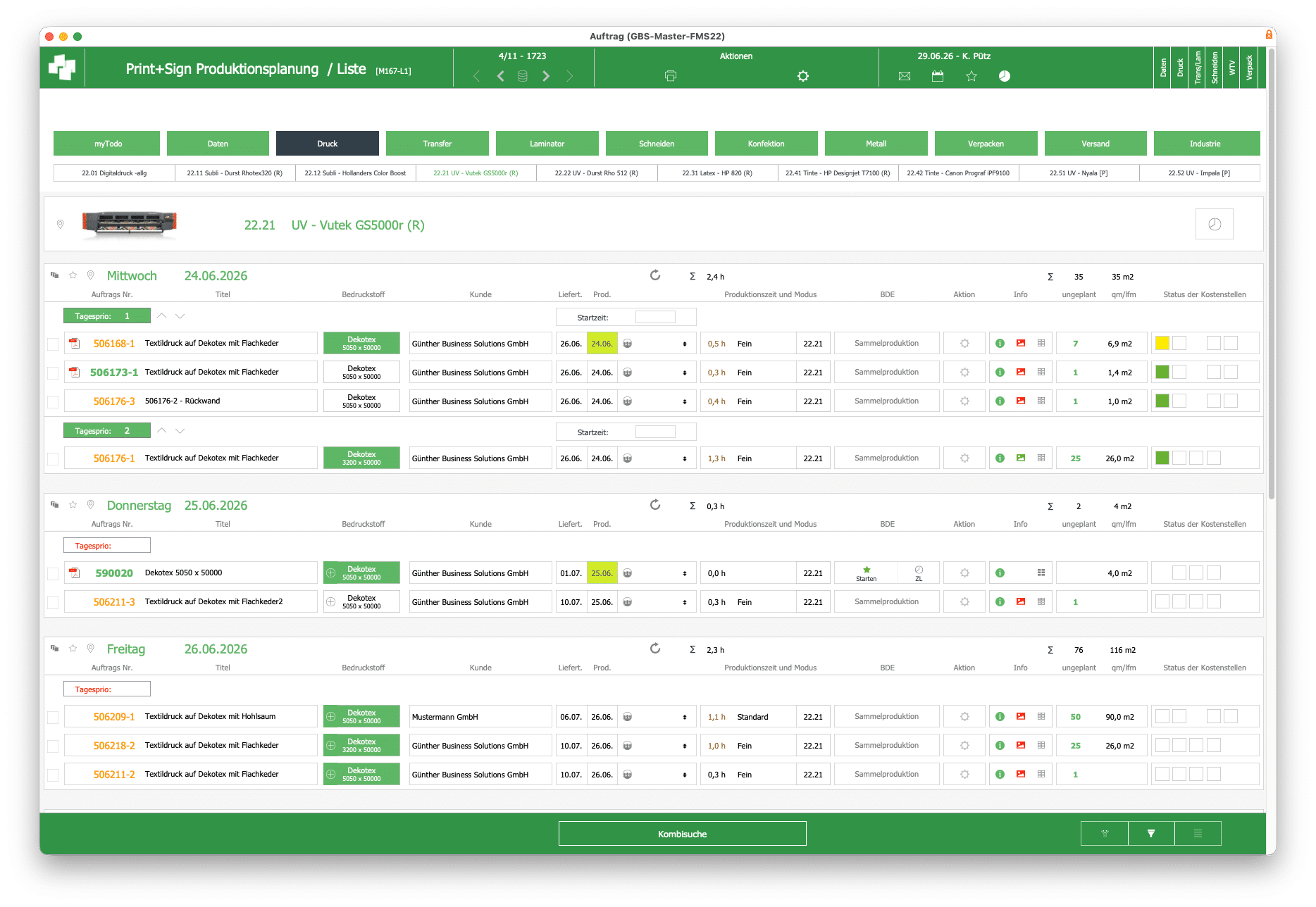Click the green info icon for 506209-1
The width and height of the screenshot is (1316, 907).
coord(1000,717)
